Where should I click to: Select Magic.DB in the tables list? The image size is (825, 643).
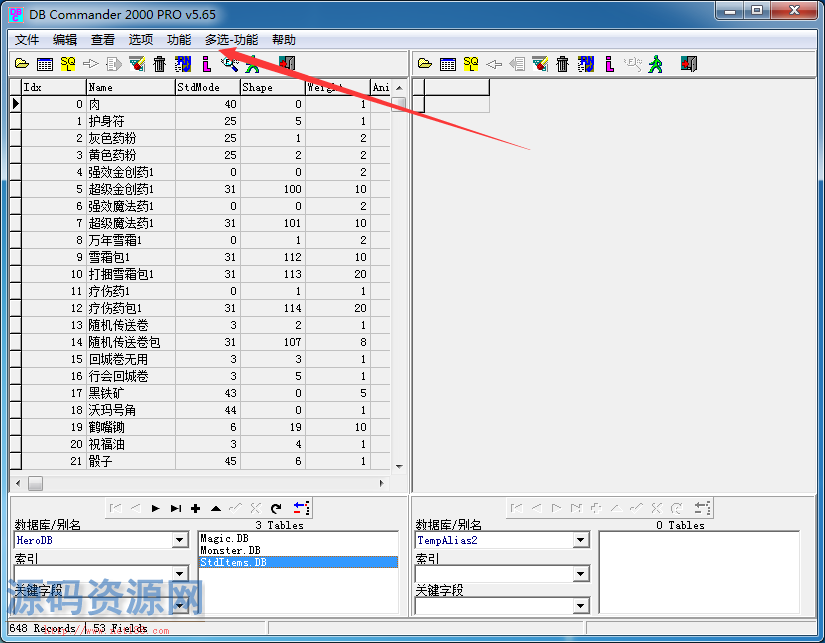[298, 538]
